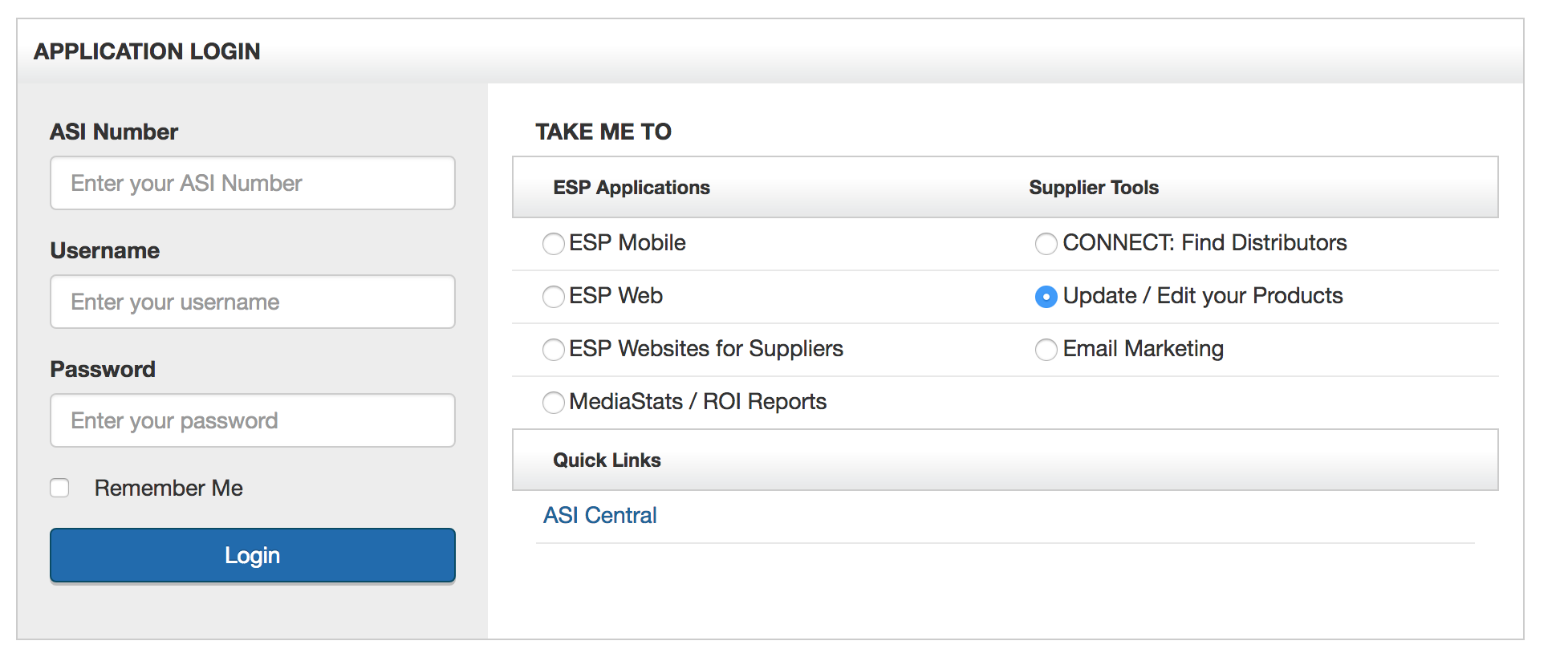Viewport: 1568px width, 653px height.
Task: Click the blue Login button
Action: pyautogui.click(x=253, y=555)
